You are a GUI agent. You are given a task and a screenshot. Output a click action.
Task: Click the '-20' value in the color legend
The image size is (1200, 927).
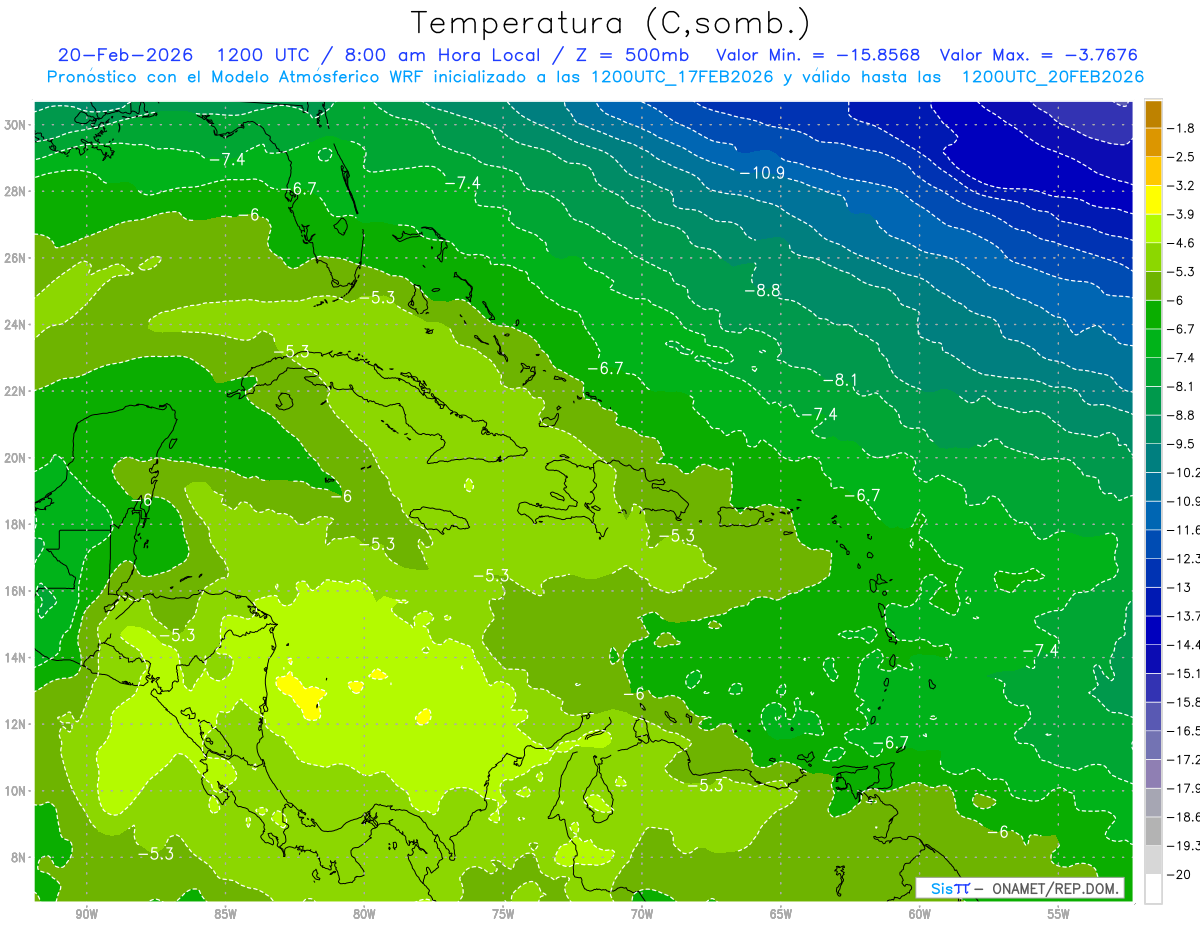(1178, 874)
